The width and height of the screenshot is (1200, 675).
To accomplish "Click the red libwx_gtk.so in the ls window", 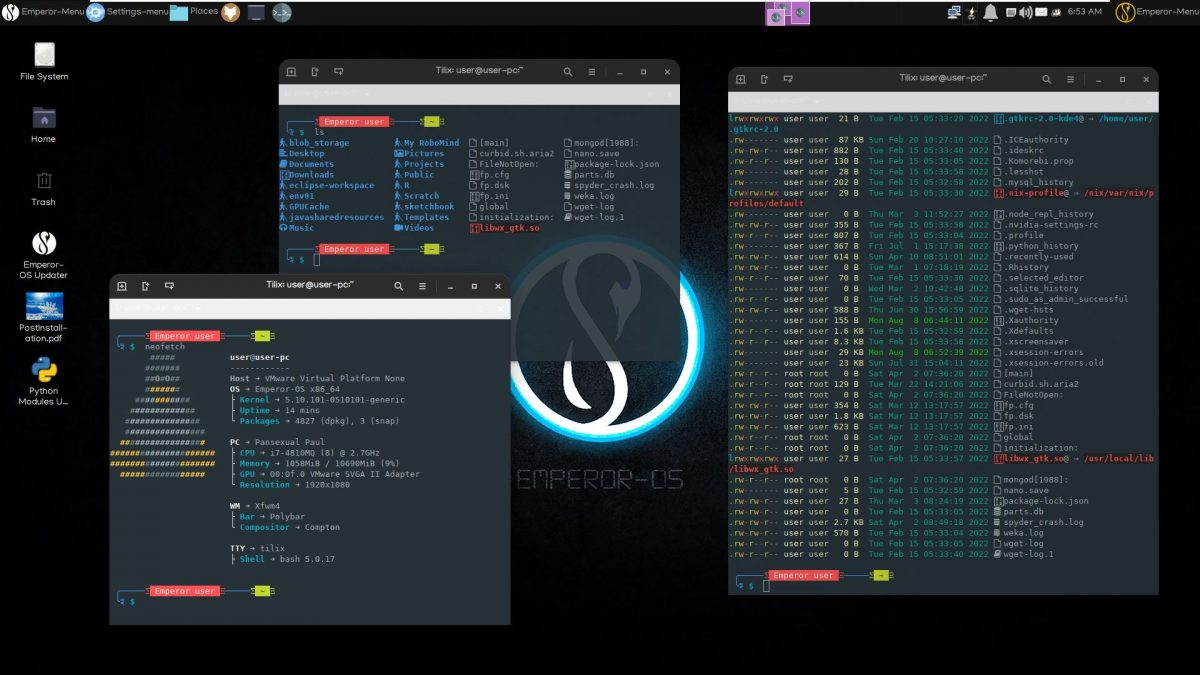I will click(509, 228).
